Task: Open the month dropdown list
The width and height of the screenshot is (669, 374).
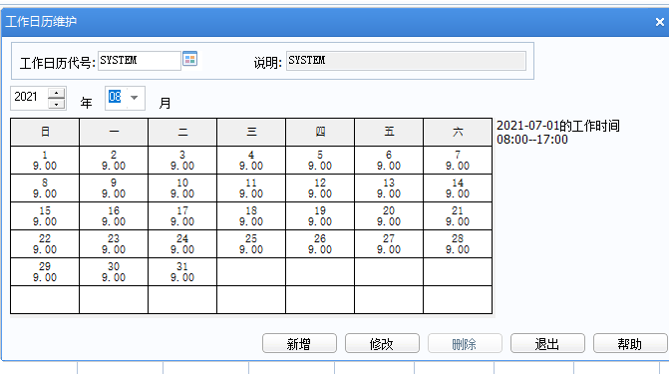Action: (x=134, y=98)
